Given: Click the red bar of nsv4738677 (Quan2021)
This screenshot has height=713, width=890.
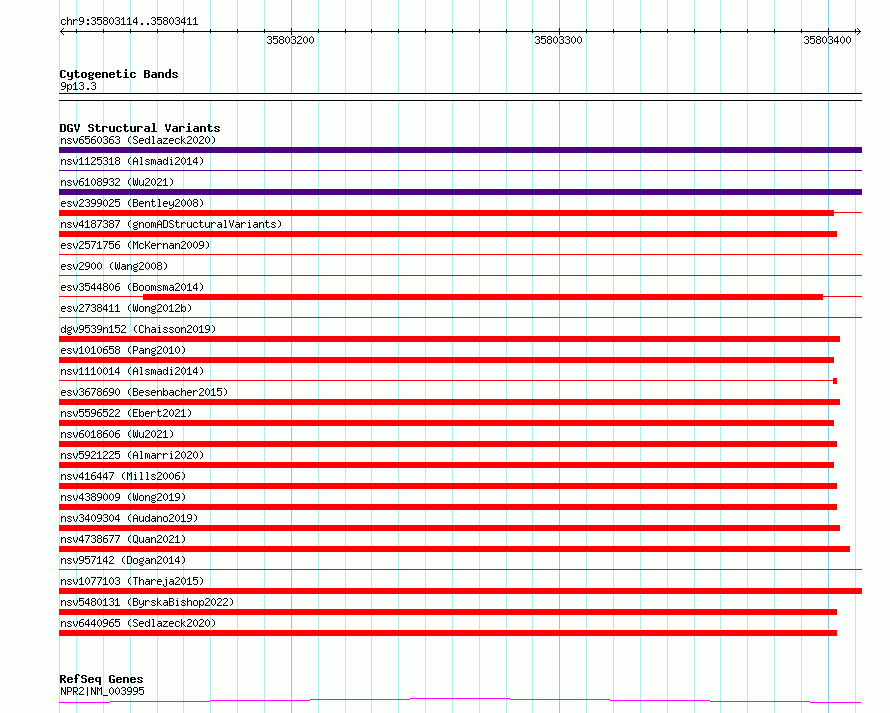Looking at the screenshot, I should (455, 549).
